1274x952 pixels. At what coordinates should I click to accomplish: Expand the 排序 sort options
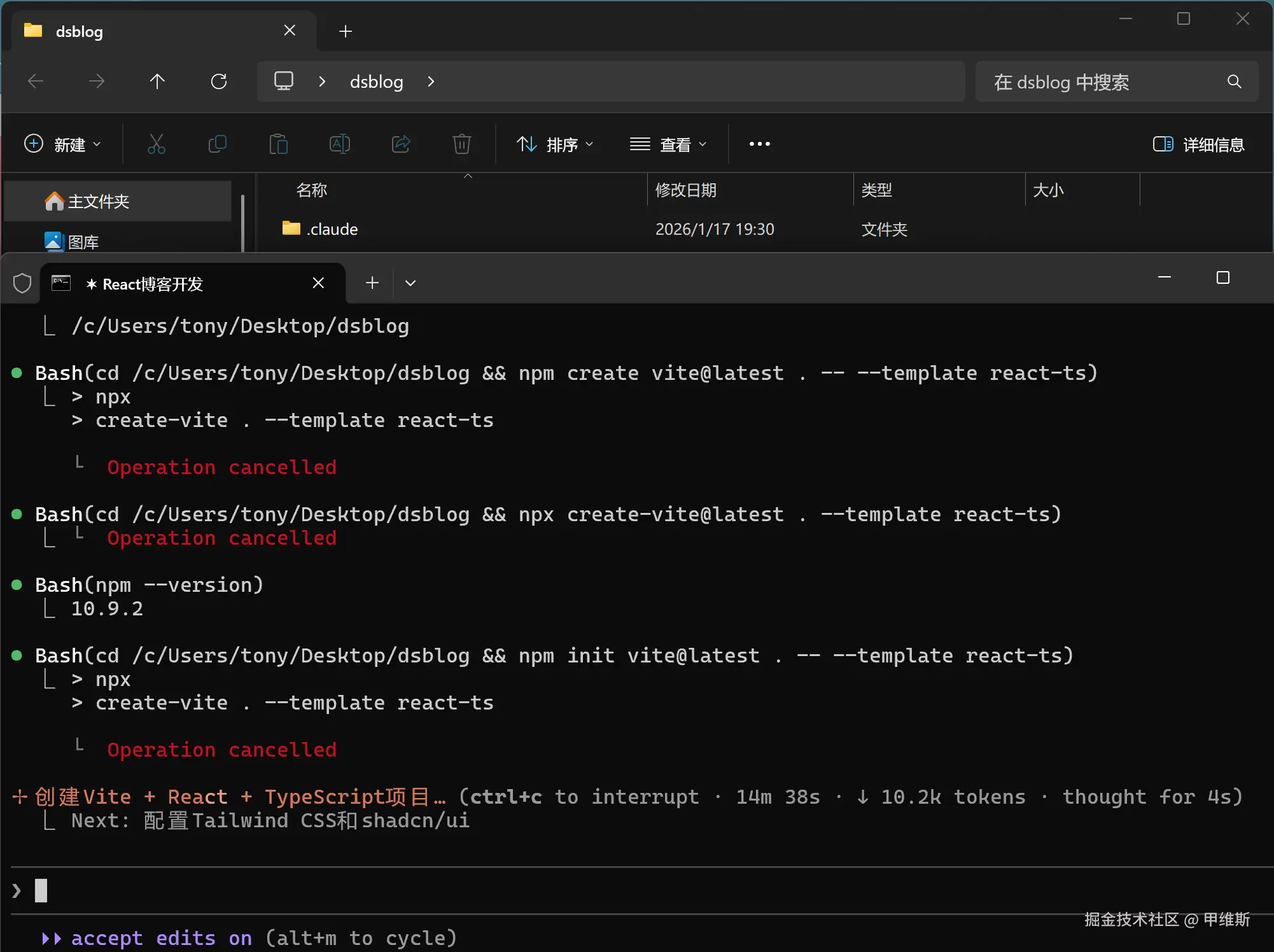click(x=554, y=144)
